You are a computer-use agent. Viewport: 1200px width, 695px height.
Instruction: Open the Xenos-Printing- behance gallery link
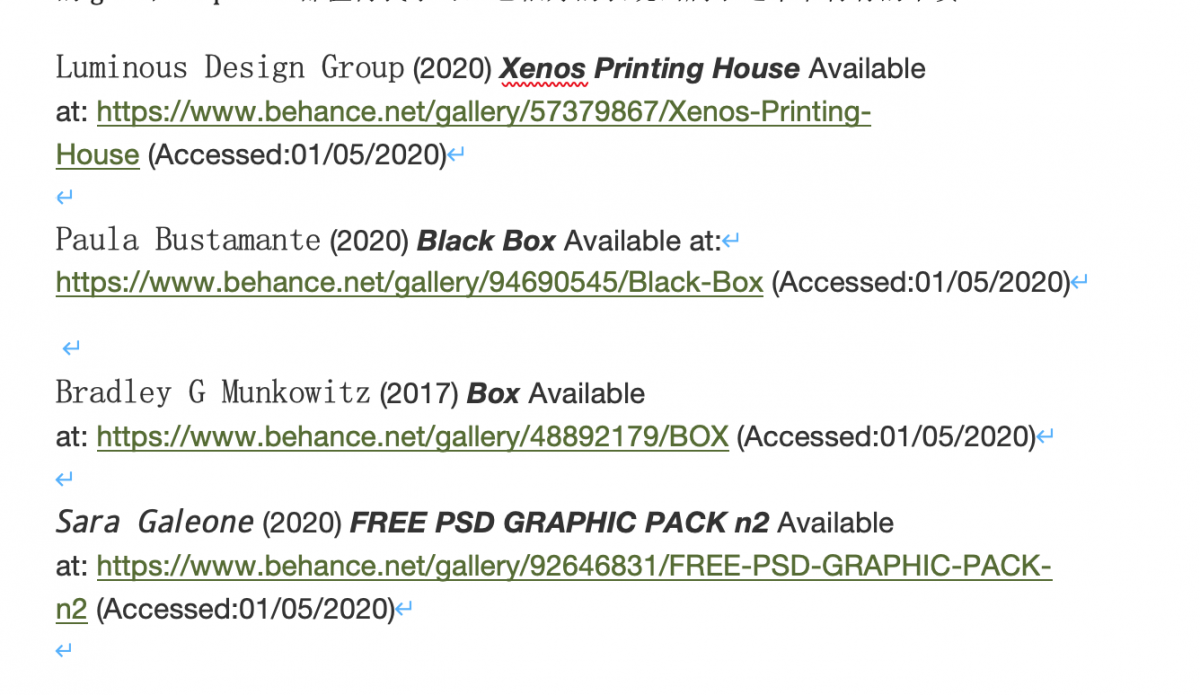[484, 112]
